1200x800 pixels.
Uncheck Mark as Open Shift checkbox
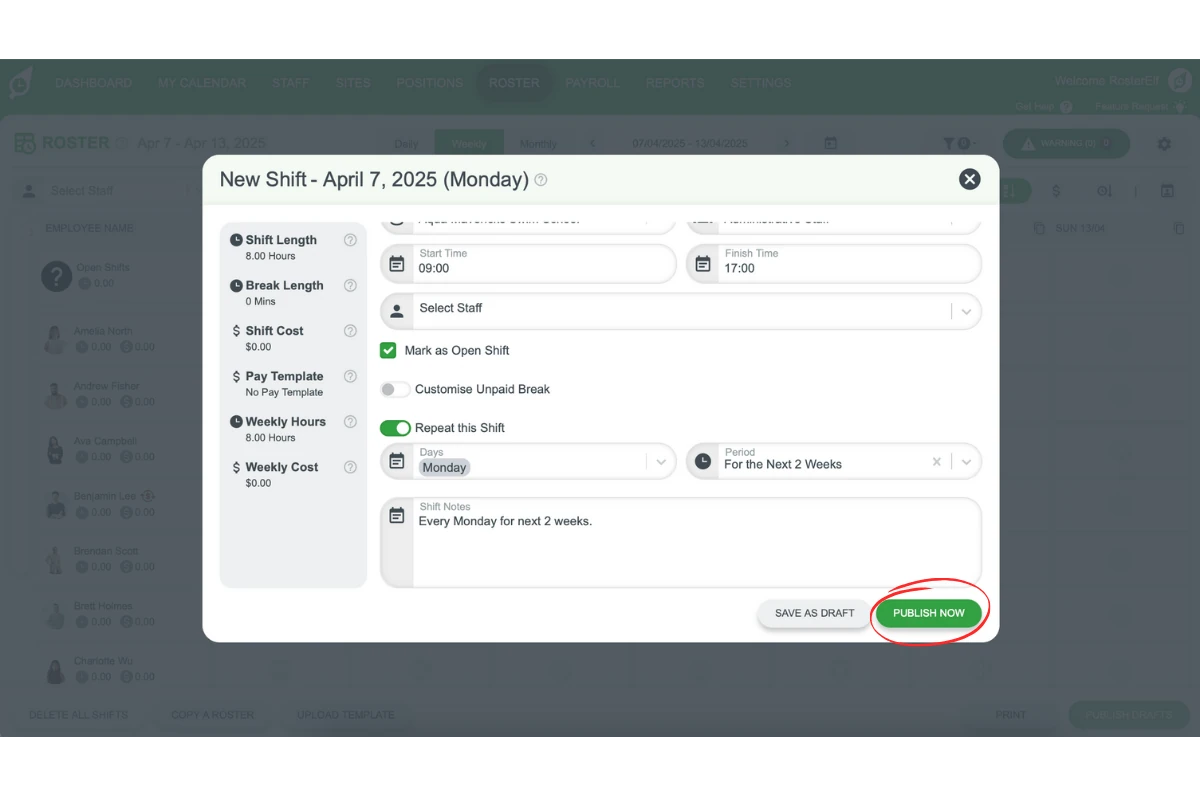388,350
